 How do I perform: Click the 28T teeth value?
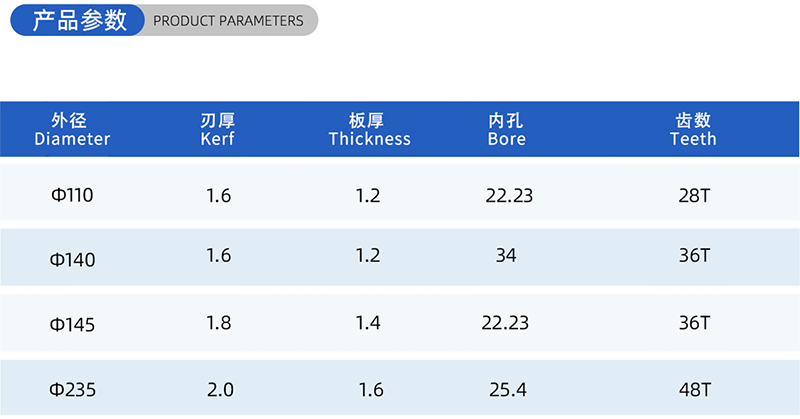(x=693, y=196)
